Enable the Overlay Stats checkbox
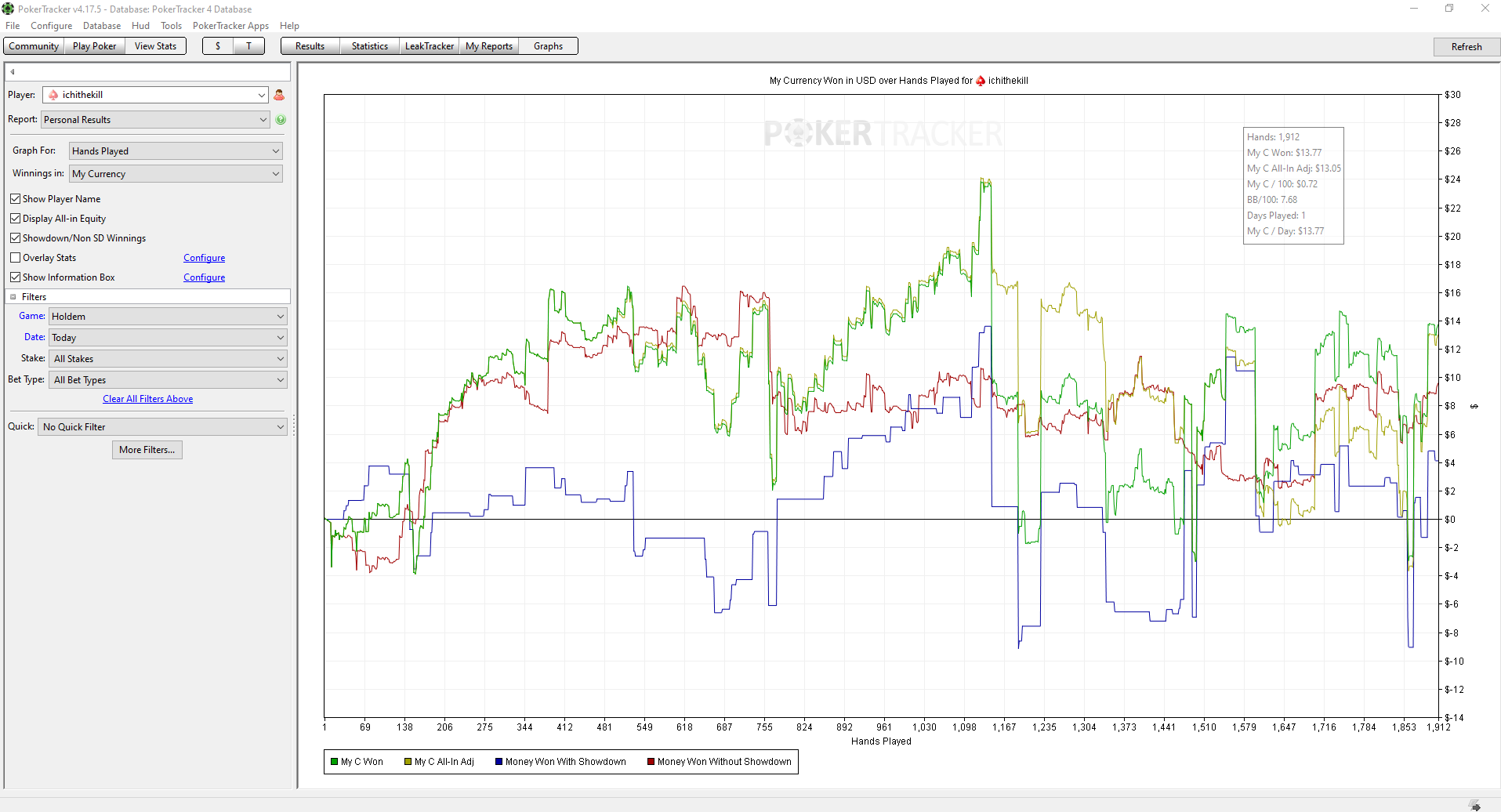 pyautogui.click(x=15, y=258)
